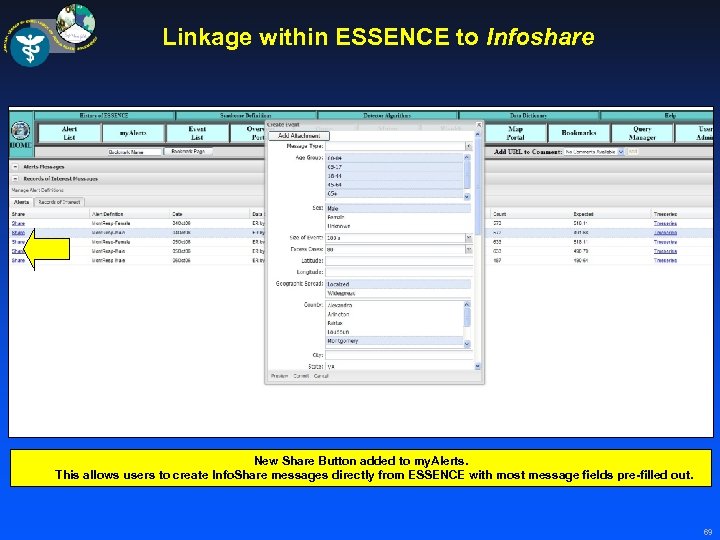Click the City input field
This screenshot has height=540, width=720.
(x=399, y=355)
